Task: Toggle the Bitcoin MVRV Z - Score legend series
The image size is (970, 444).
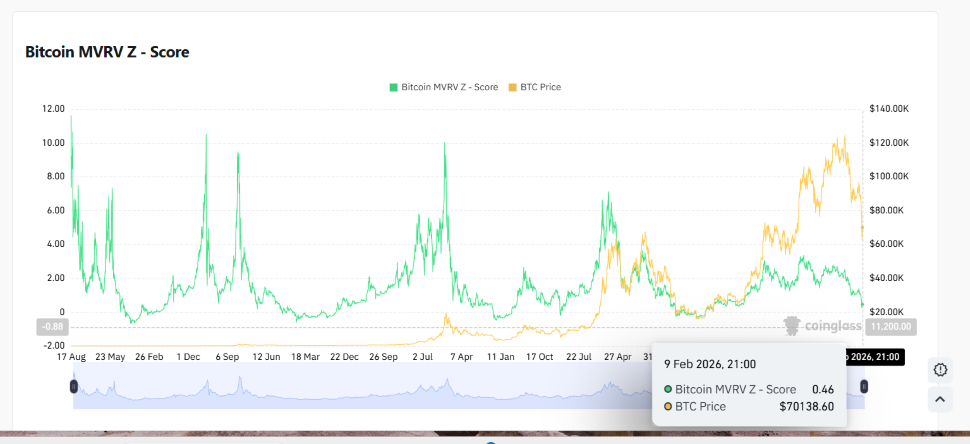Action: 444,87
